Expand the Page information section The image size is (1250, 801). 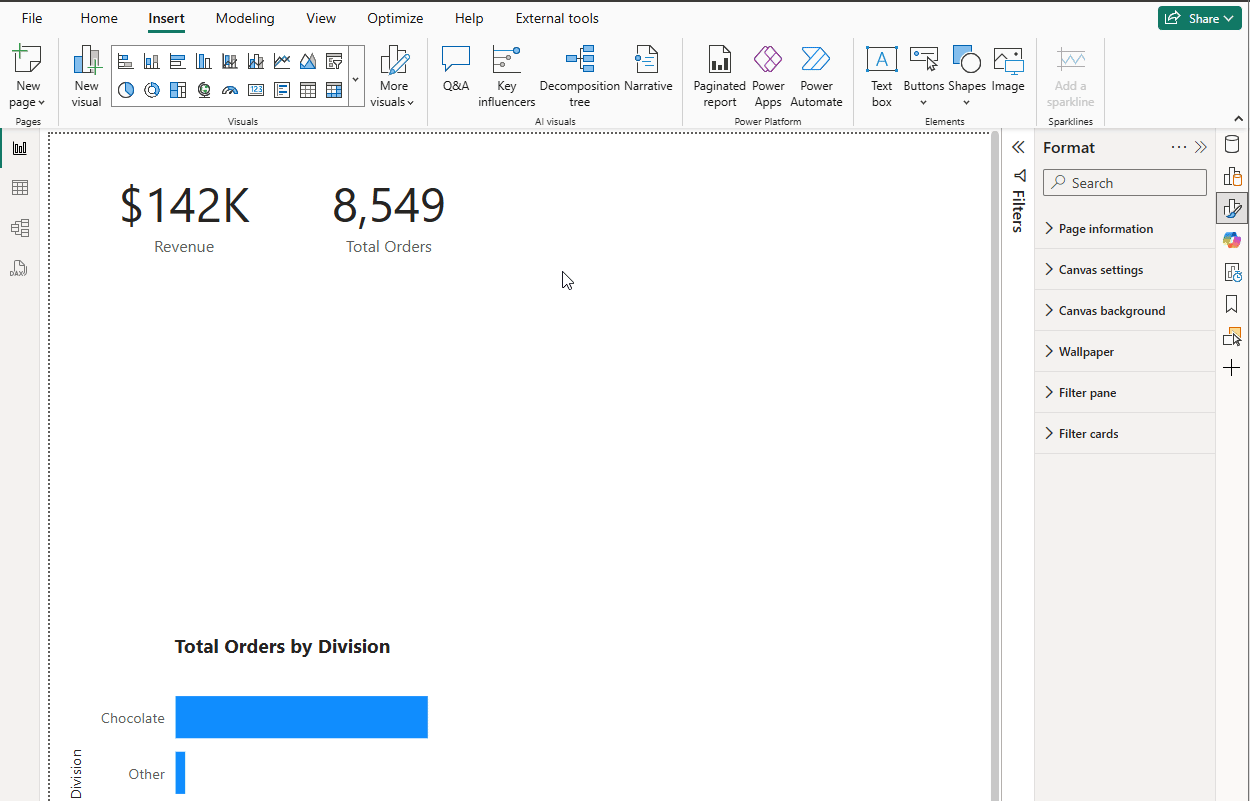pos(1125,229)
